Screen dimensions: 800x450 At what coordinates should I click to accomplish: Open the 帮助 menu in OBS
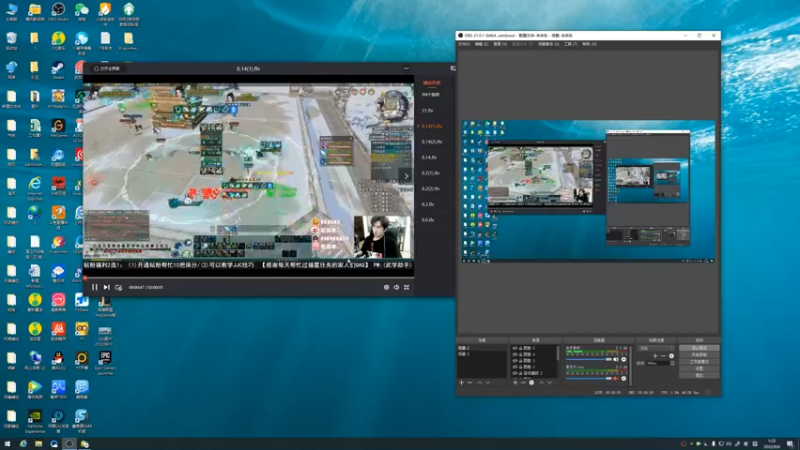click(589, 44)
